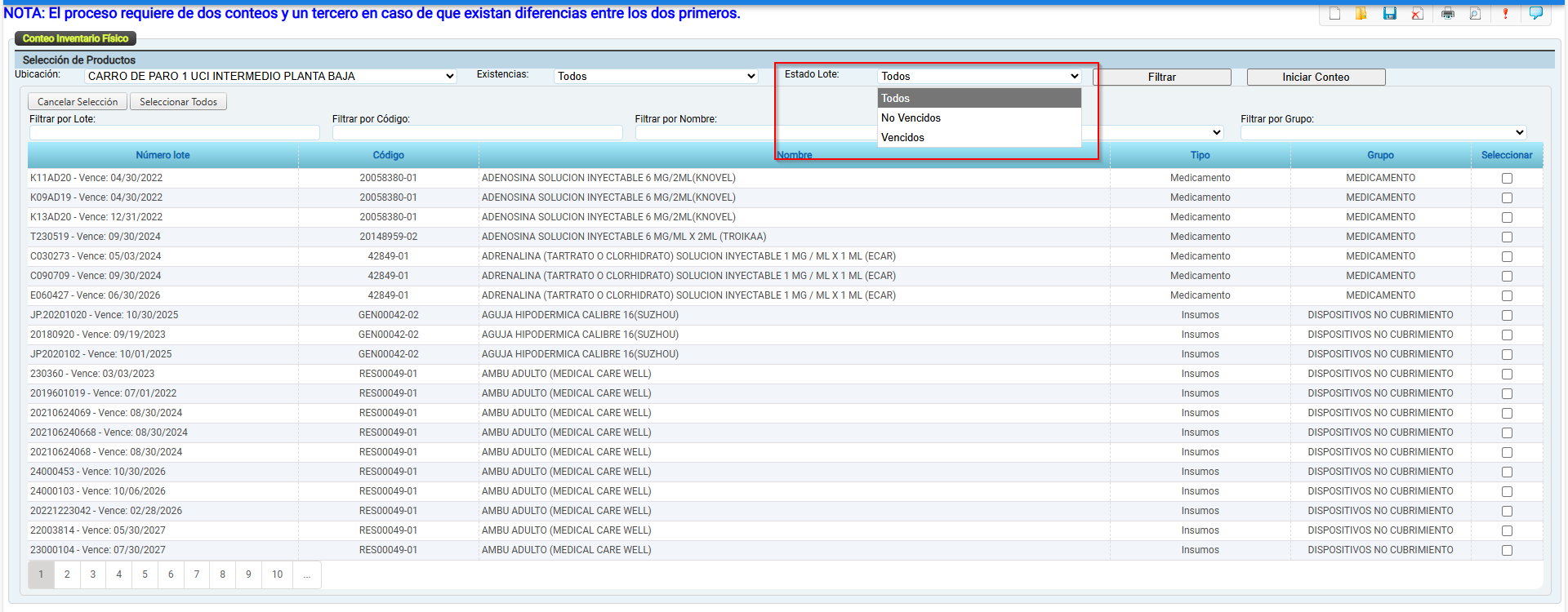
Task: Click the printer icon
Action: pos(1448,13)
